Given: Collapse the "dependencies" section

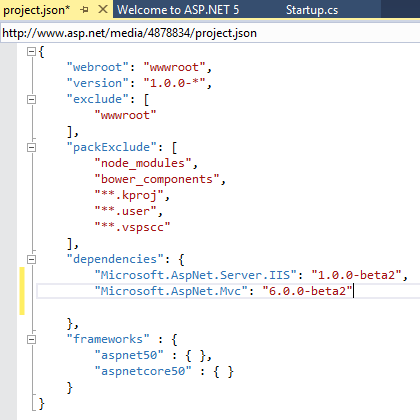Looking at the screenshot, I should click(x=31, y=259).
